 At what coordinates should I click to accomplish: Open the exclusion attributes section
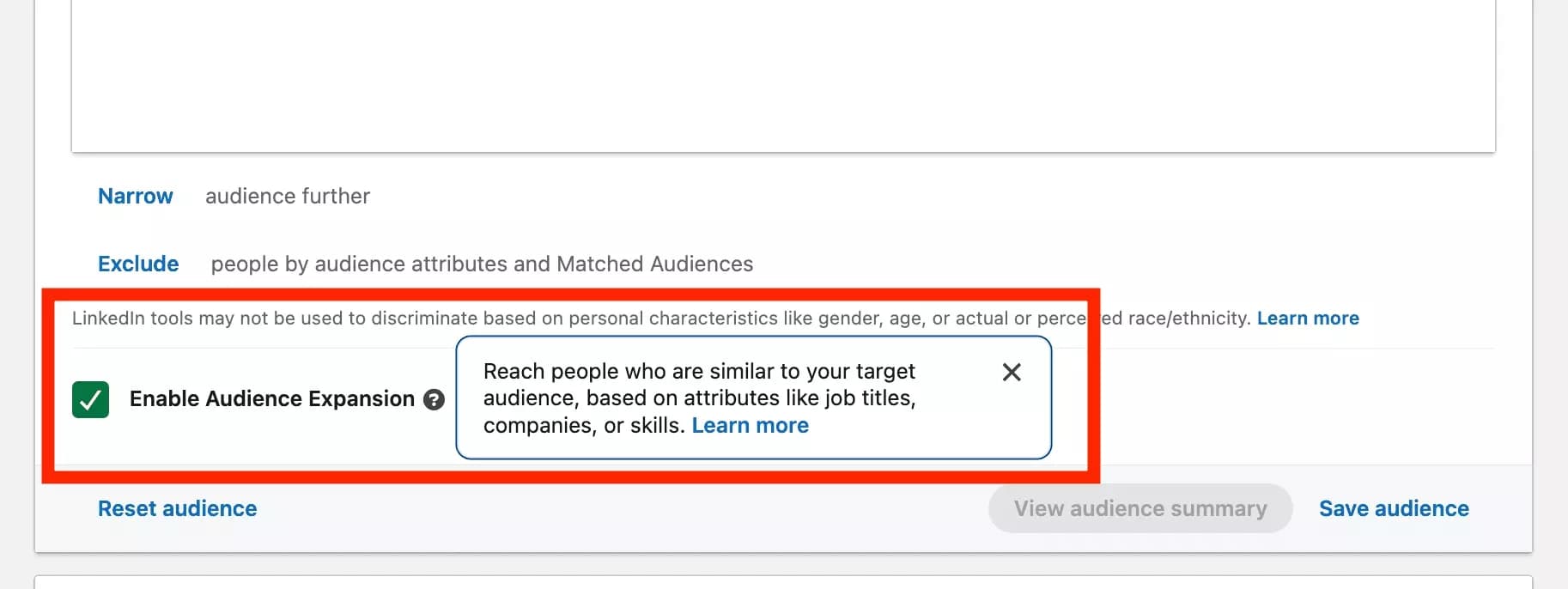137,264
